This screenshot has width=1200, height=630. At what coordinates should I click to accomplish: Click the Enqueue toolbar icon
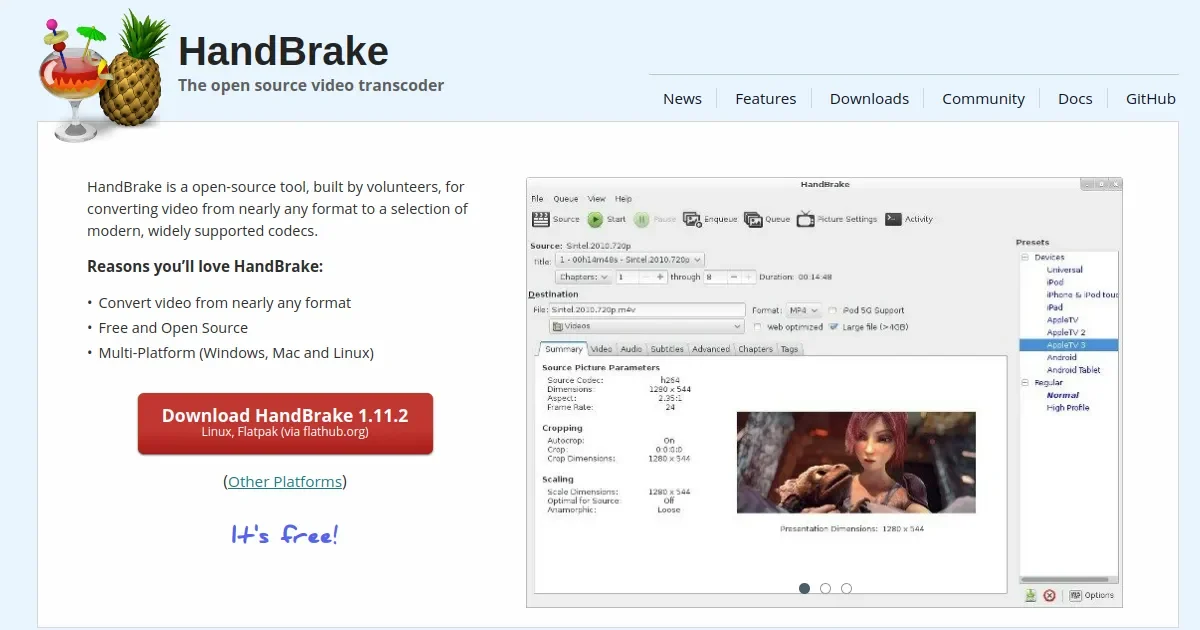pos(693,219)
